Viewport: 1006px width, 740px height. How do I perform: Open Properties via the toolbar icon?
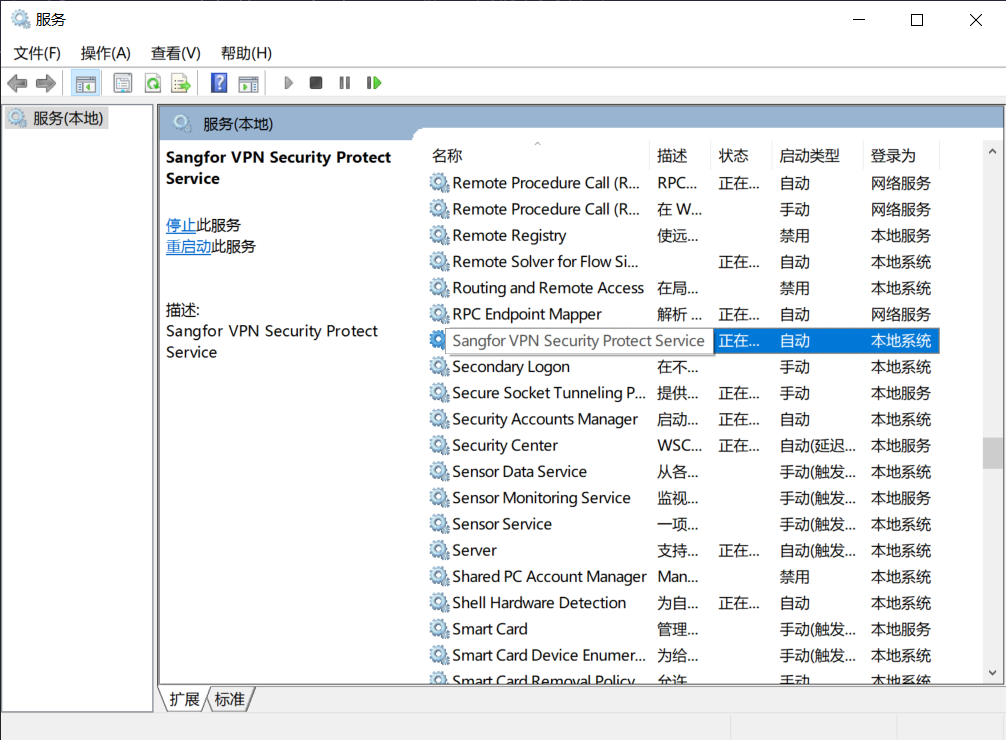point(123,83)
